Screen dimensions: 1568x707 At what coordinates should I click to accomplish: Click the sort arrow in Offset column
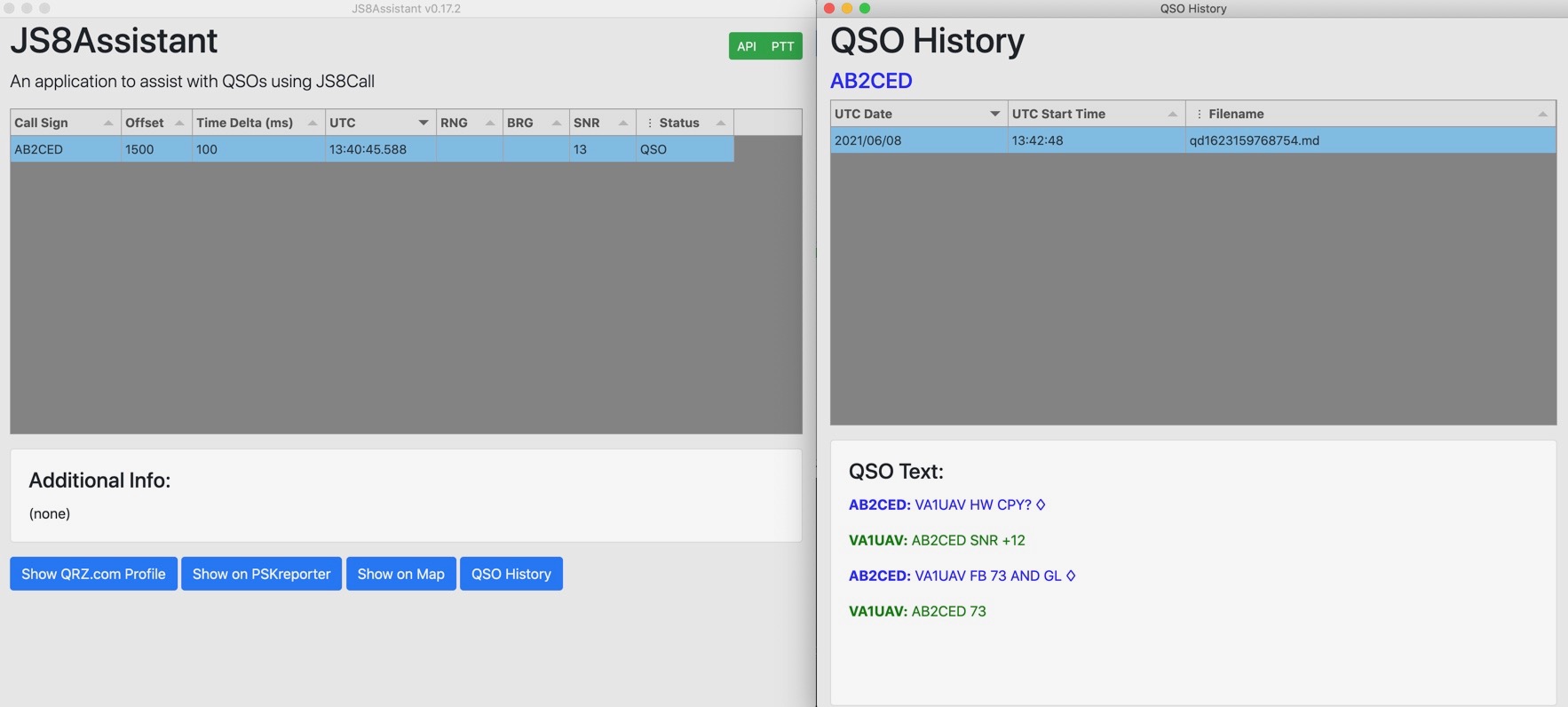click(x=179, y=123)
